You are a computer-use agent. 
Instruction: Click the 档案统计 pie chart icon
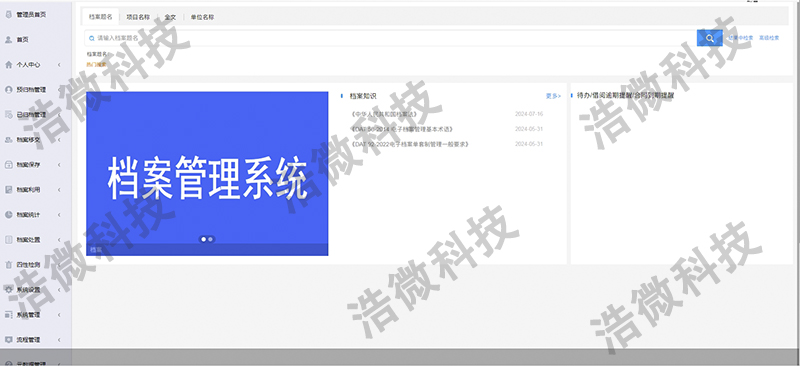8,215
